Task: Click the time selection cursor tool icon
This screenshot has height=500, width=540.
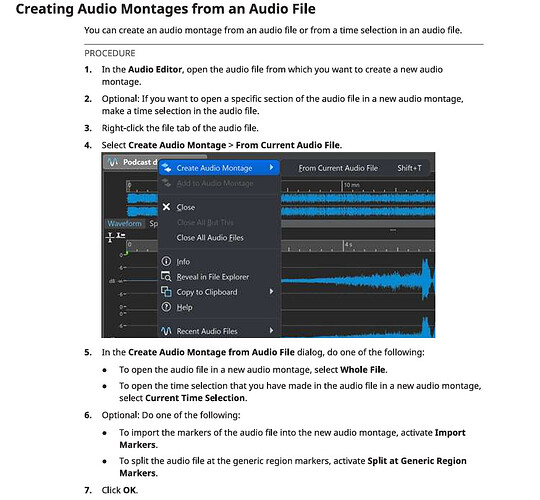Action: point(110,237)
